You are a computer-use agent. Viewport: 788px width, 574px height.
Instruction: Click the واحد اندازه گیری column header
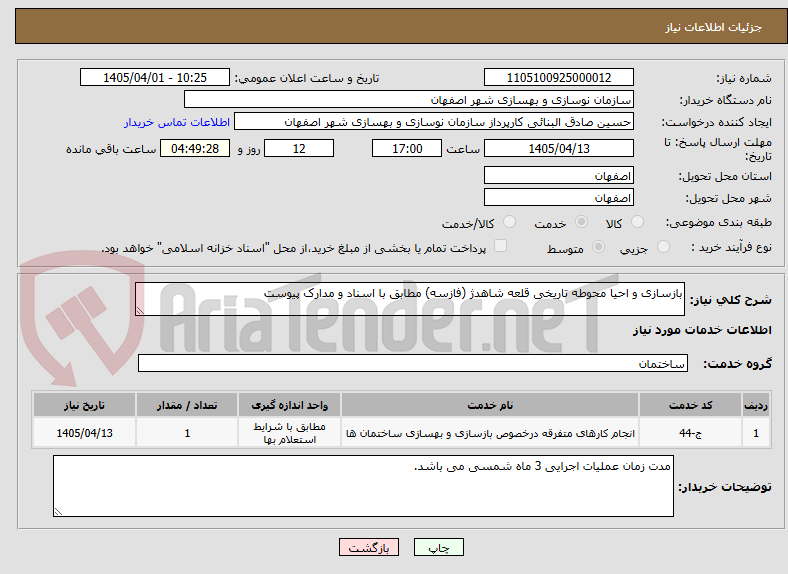tap(289, 405)
